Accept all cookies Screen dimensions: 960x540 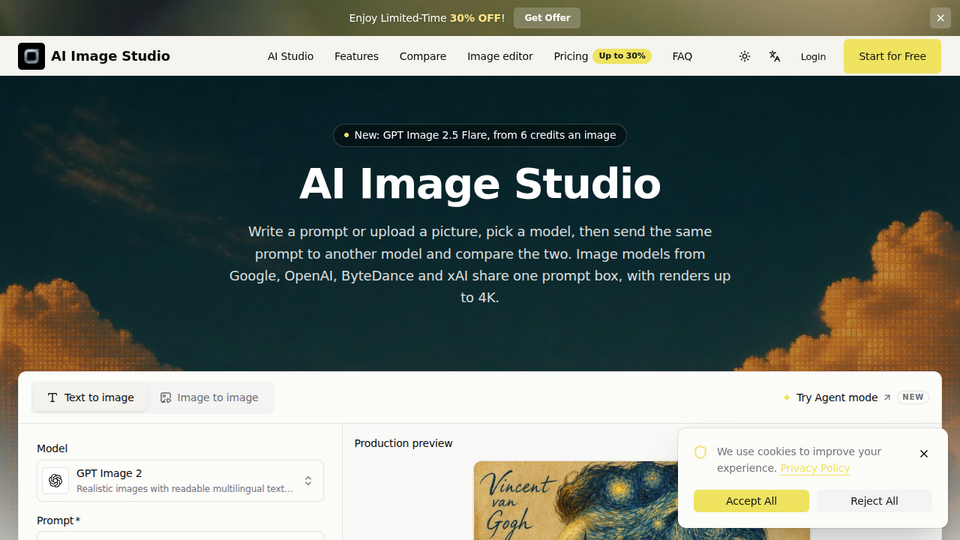[751, 501]
